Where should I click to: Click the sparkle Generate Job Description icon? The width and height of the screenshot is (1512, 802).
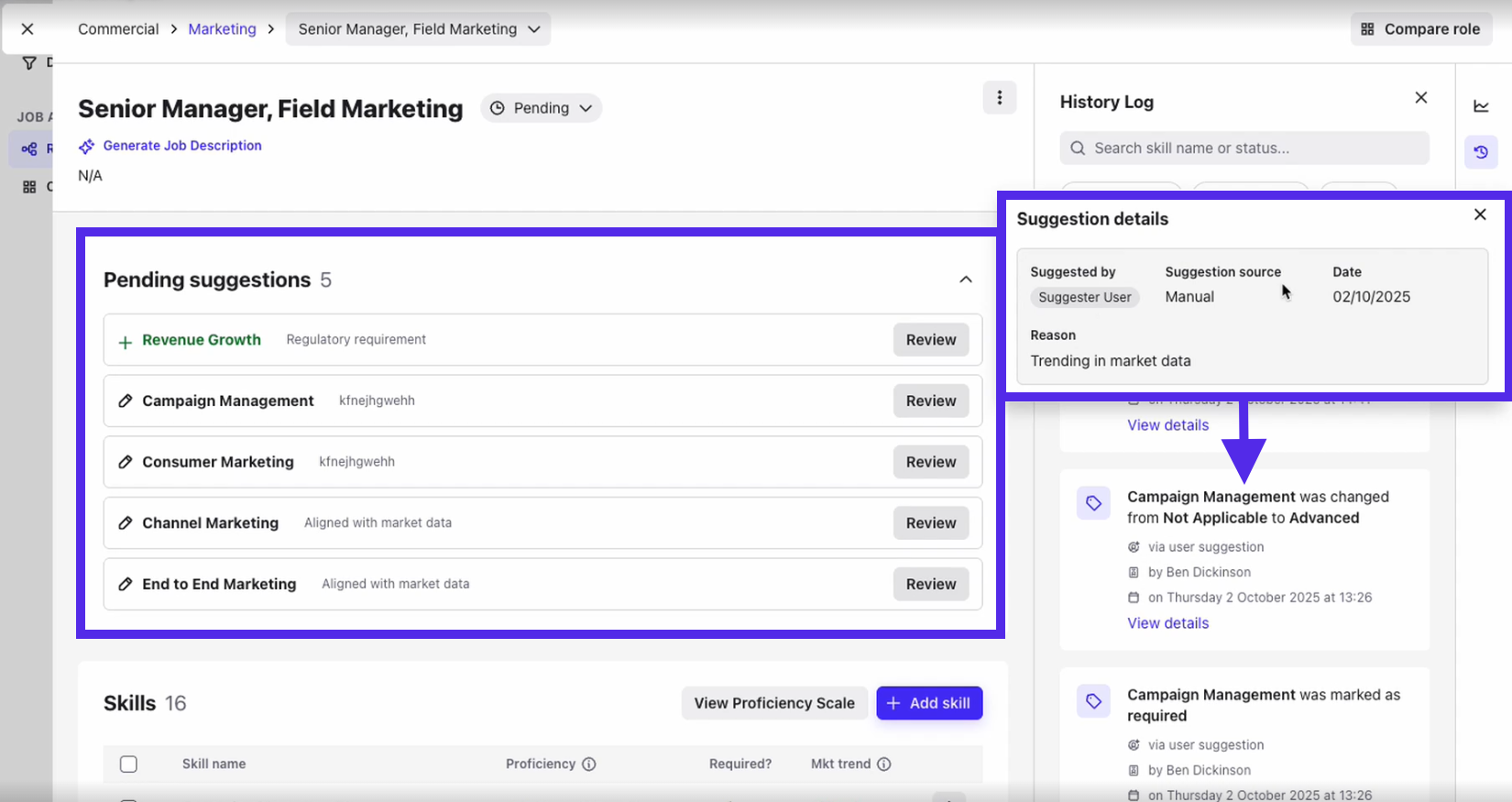point(86,147)
